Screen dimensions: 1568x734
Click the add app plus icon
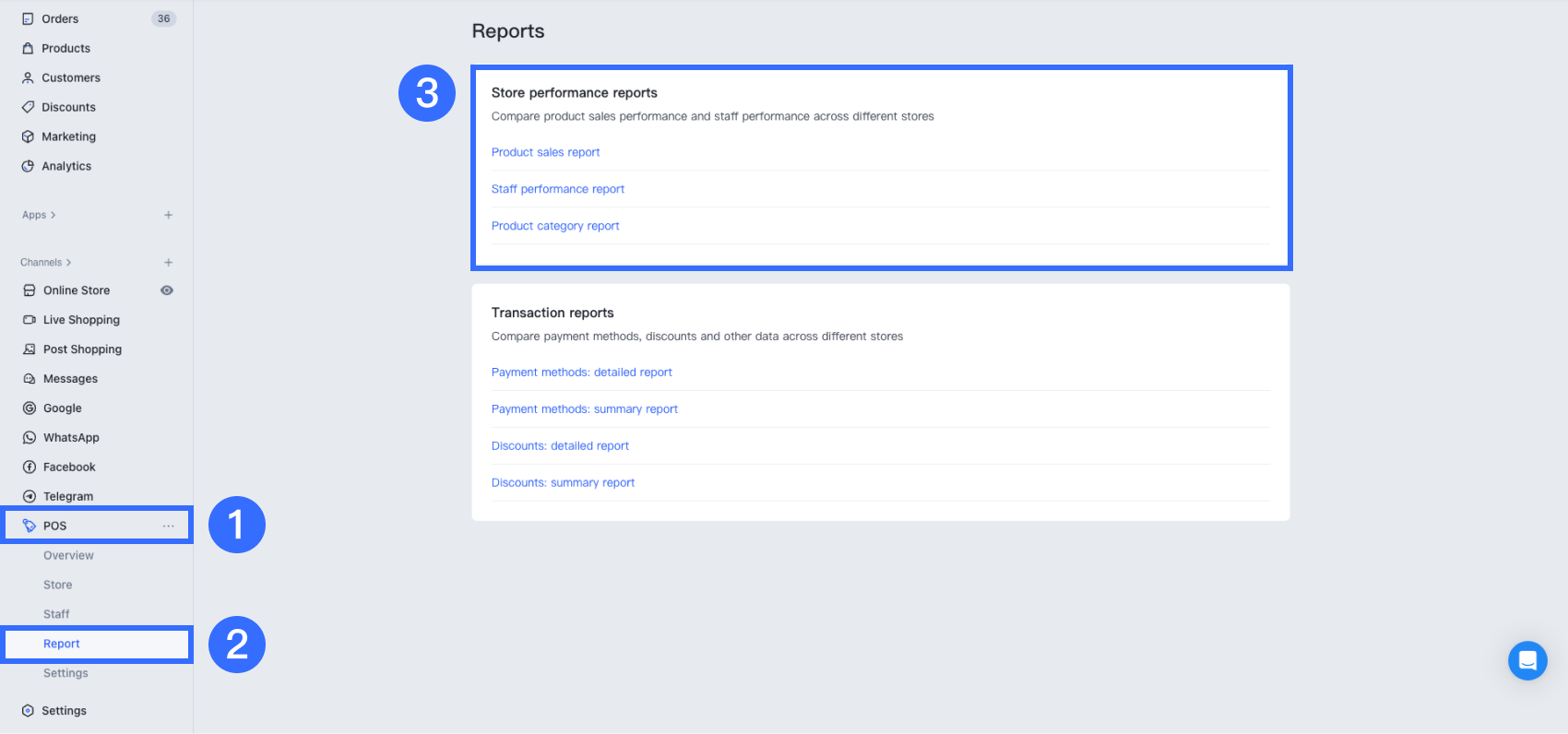click(x=168, y=215)
